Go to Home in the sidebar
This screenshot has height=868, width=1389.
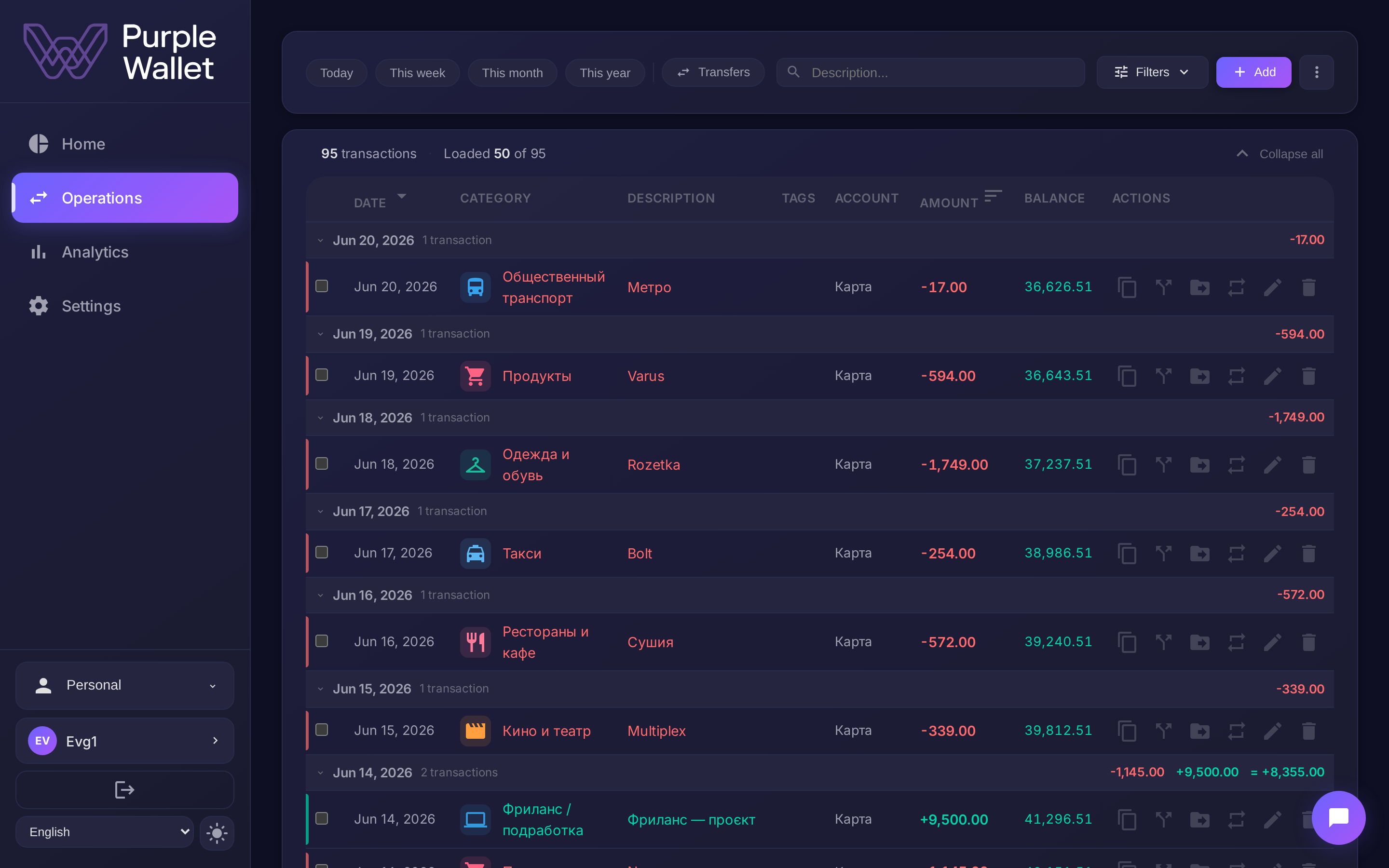coord(124,144)
